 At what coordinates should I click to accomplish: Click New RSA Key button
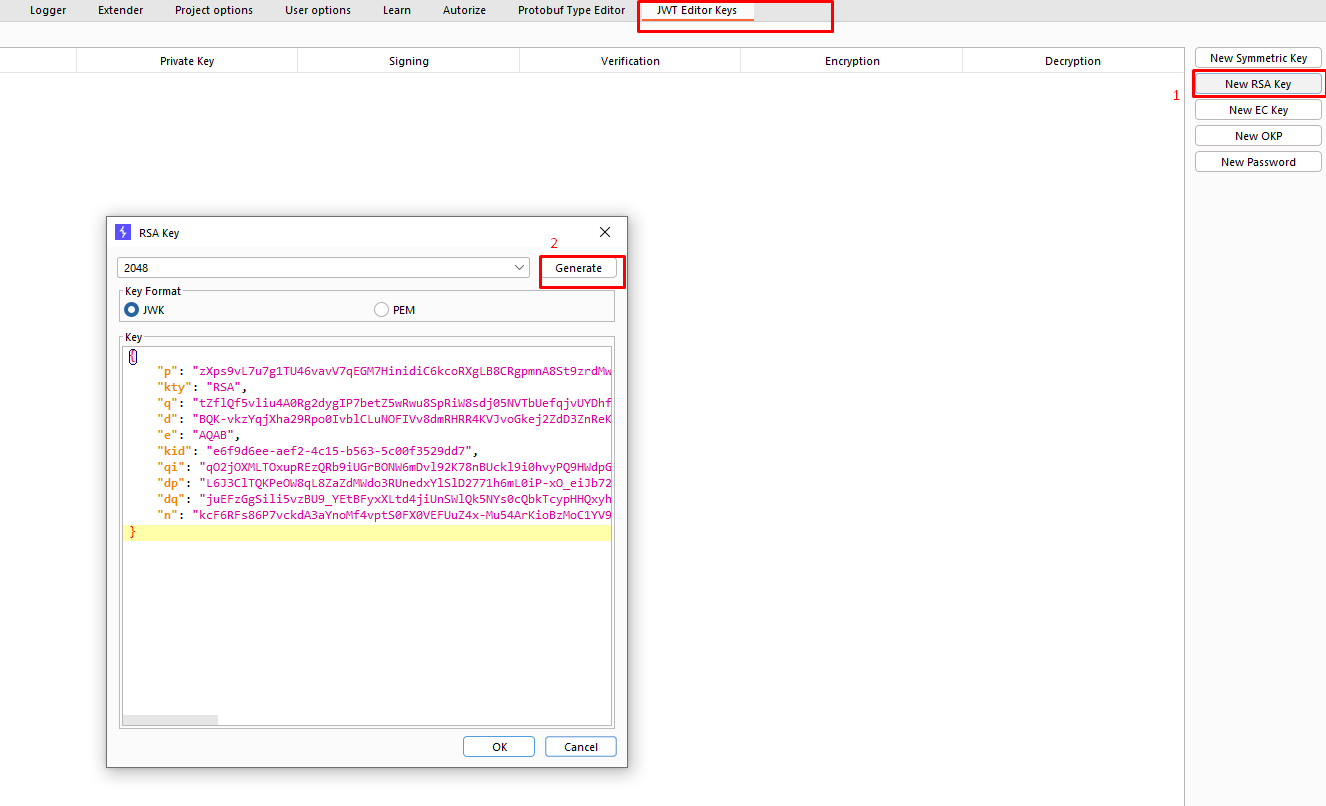pos(1258,84)
